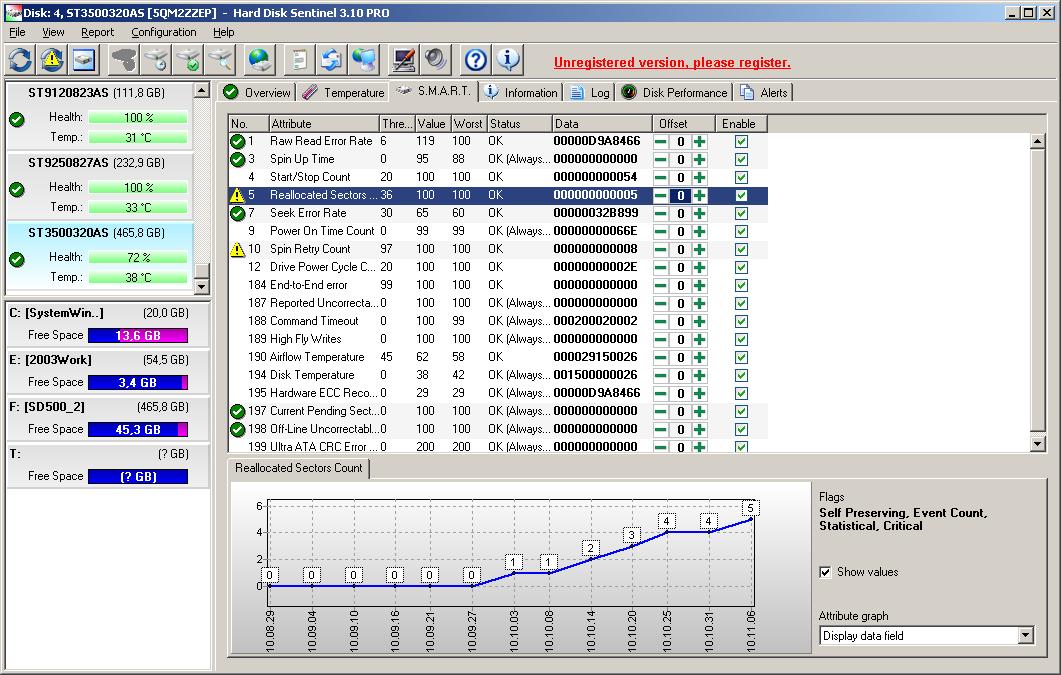Click the monitor with screwdriver configuration icon
The height and width of the screenshot is (675, 1061).
(404, 60)
